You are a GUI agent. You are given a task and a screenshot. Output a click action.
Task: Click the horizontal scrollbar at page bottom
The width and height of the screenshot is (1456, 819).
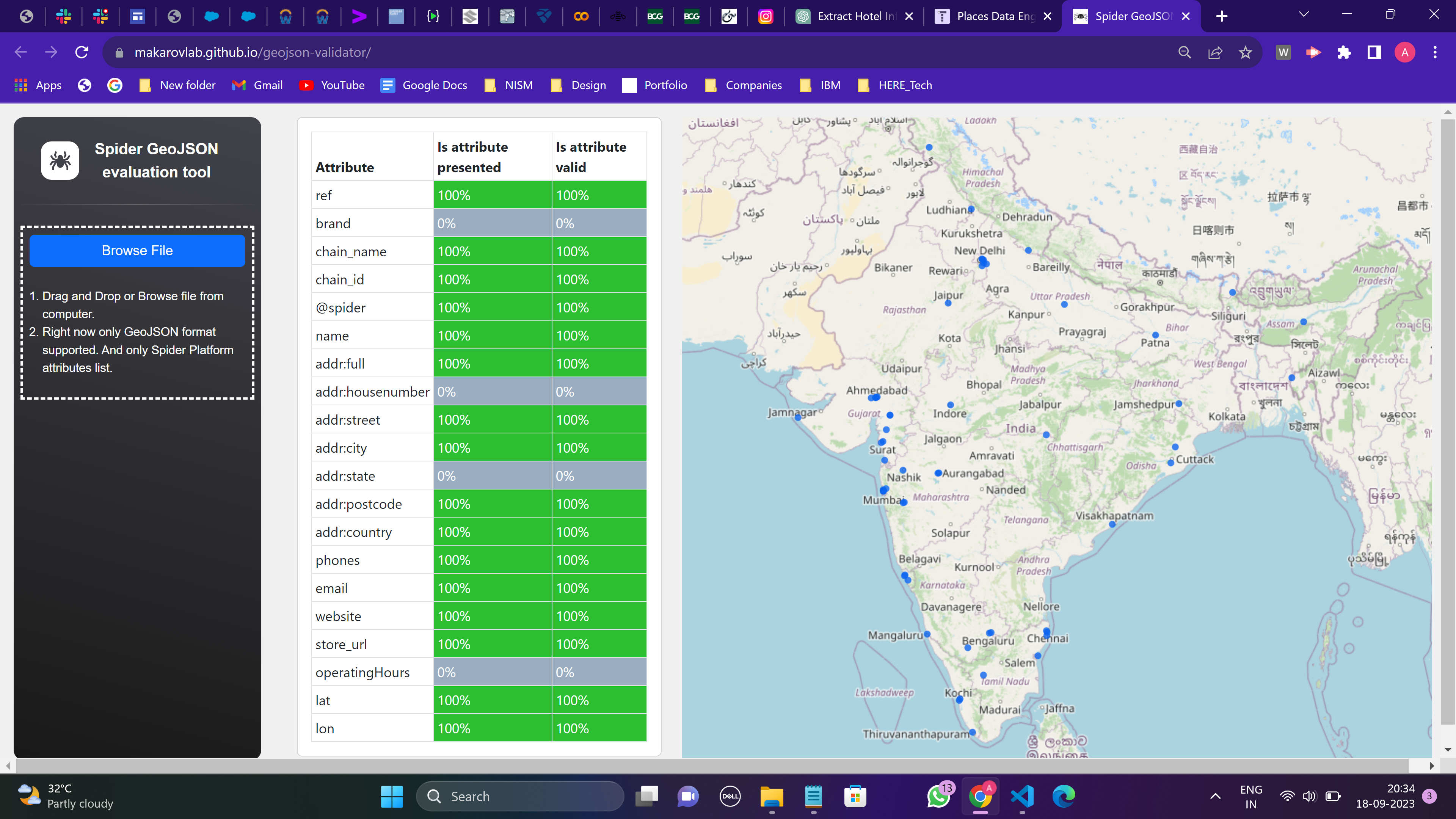712,766
